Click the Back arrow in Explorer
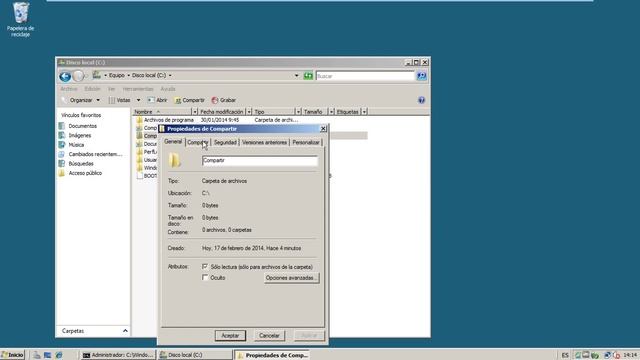The height and width of the screenshot is (360, 640). (65, 76)
